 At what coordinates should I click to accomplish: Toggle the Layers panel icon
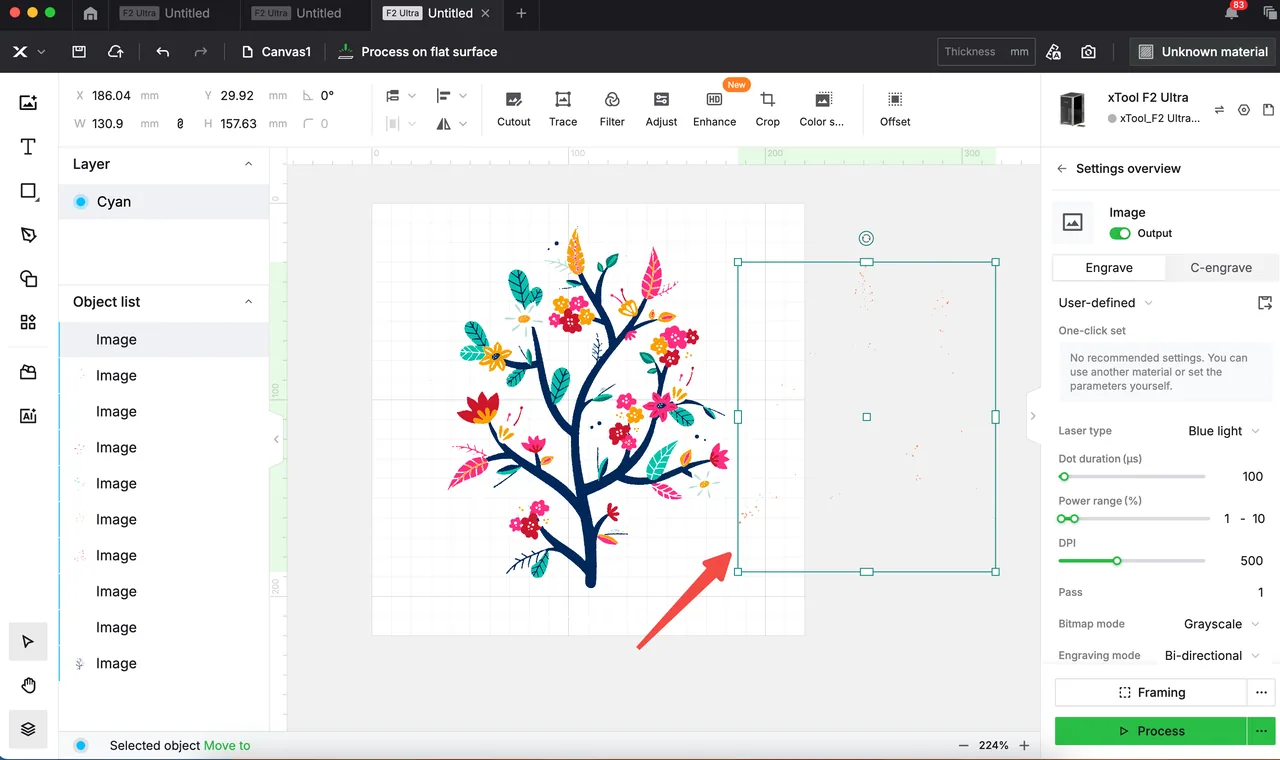point(28,729)
